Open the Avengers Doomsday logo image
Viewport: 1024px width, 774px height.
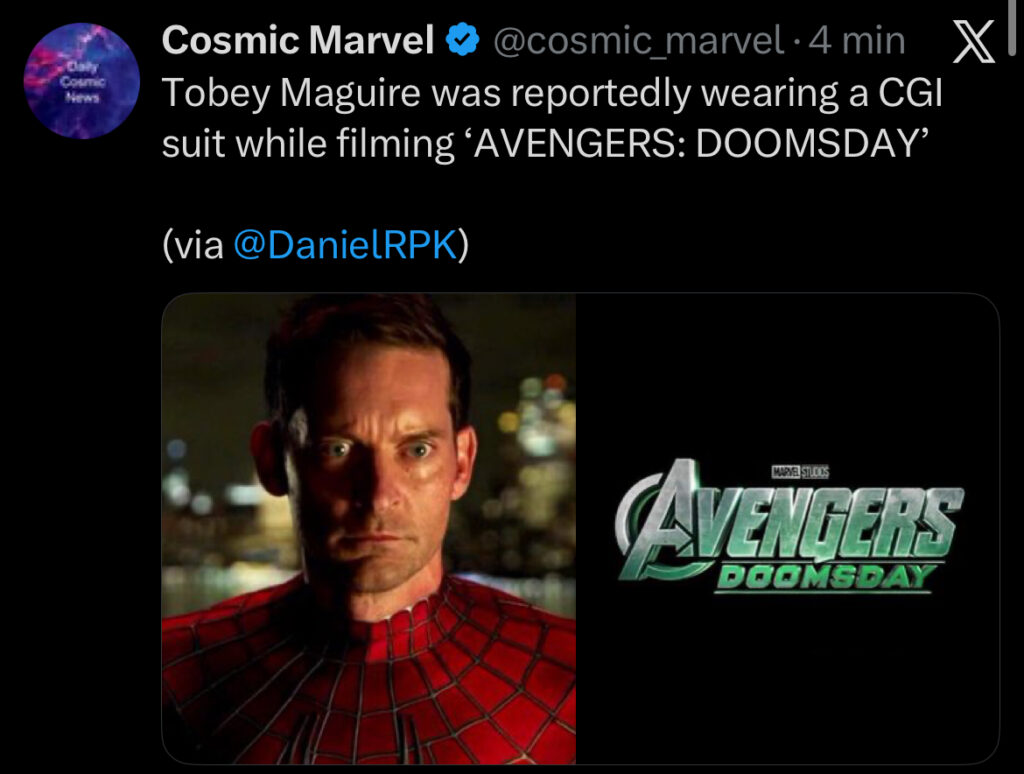tap(788, 528)
